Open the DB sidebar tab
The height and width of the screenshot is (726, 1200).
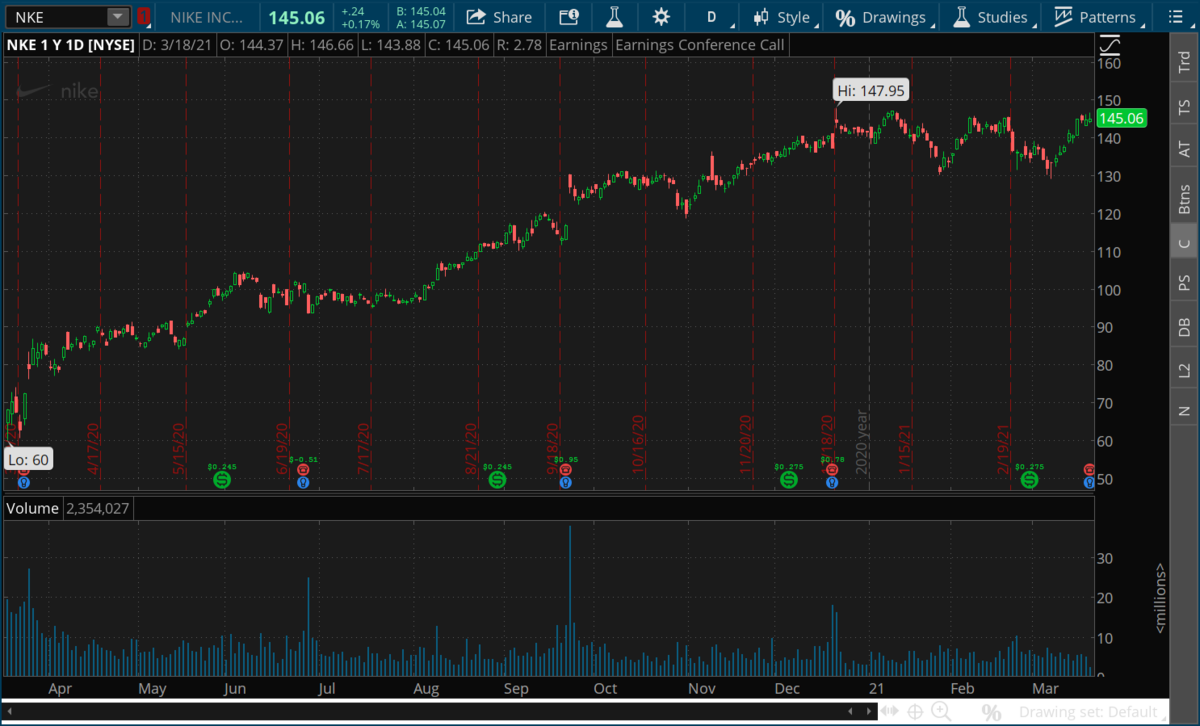[1185, 327]
